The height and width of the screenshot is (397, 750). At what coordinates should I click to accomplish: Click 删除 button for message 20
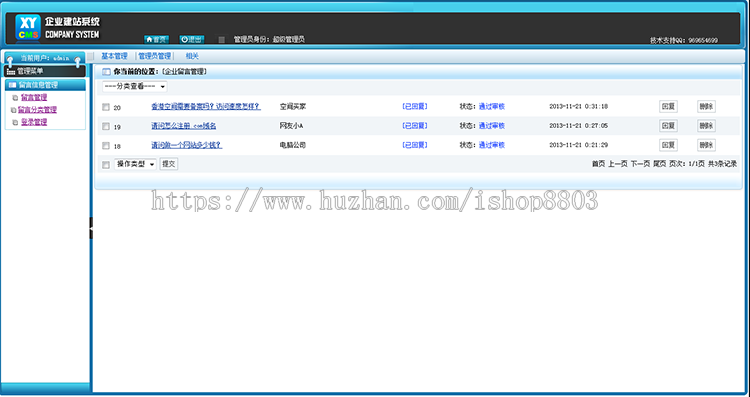point(706,106)
